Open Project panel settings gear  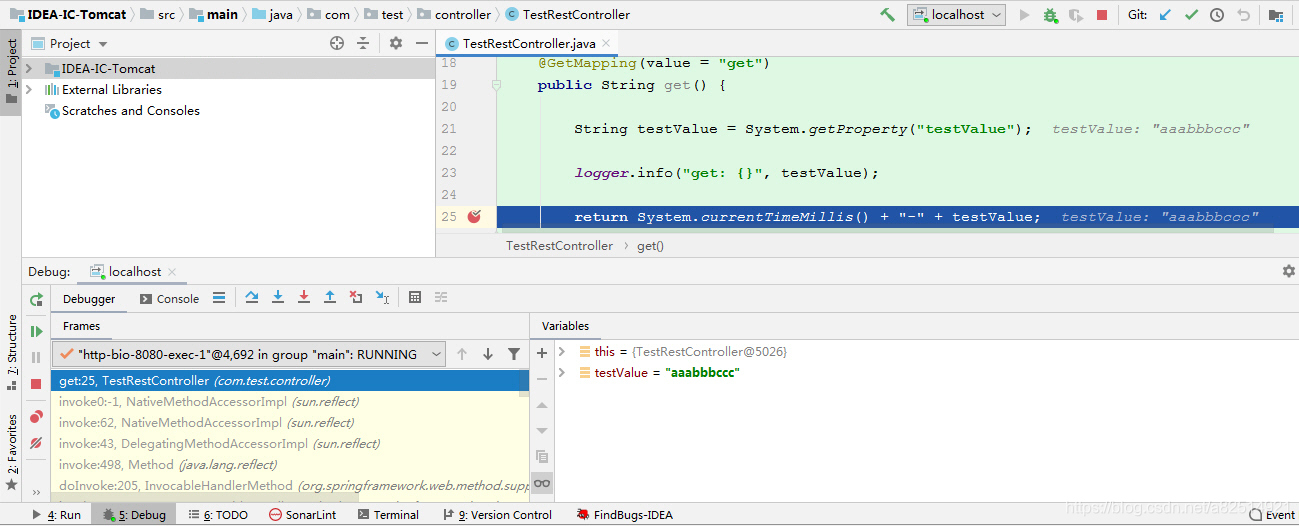(396, 44)
